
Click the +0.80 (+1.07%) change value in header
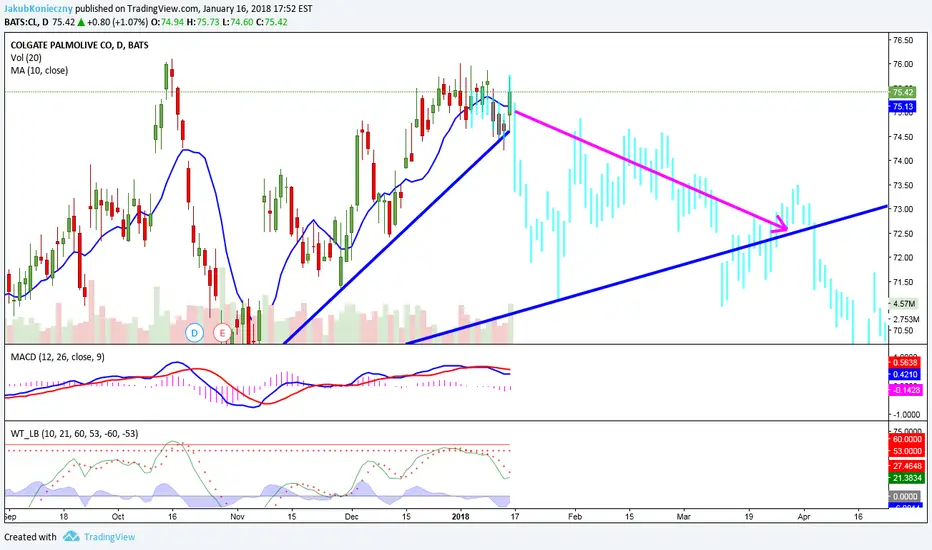click(x=118, y=22)
